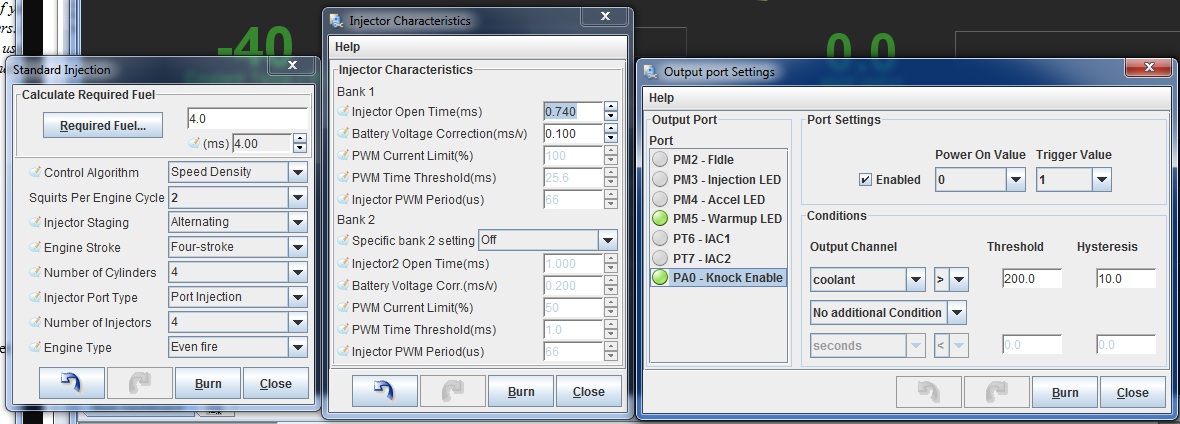The height and width of the screenshot is (424, 1180).
Task: Open the Control Algorithm dropdown
Action: (297, 172)
